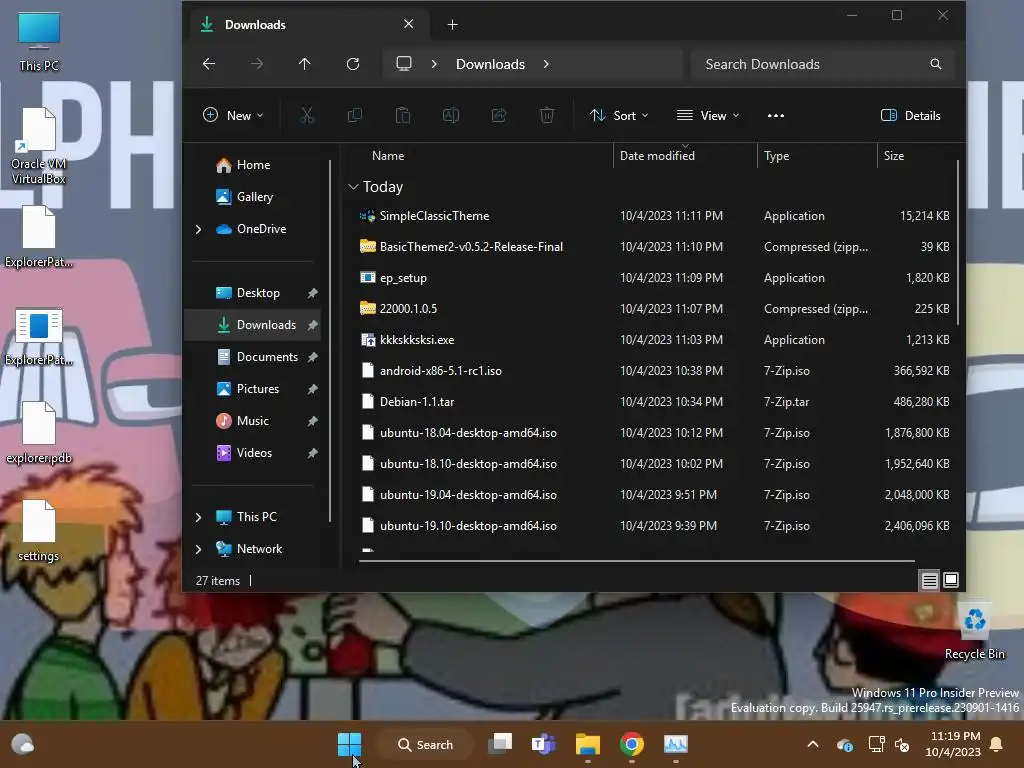The height and width of the screenshot is (768, 1024).
Task: Open Task View from taskbar
Action: click(500, 744)
